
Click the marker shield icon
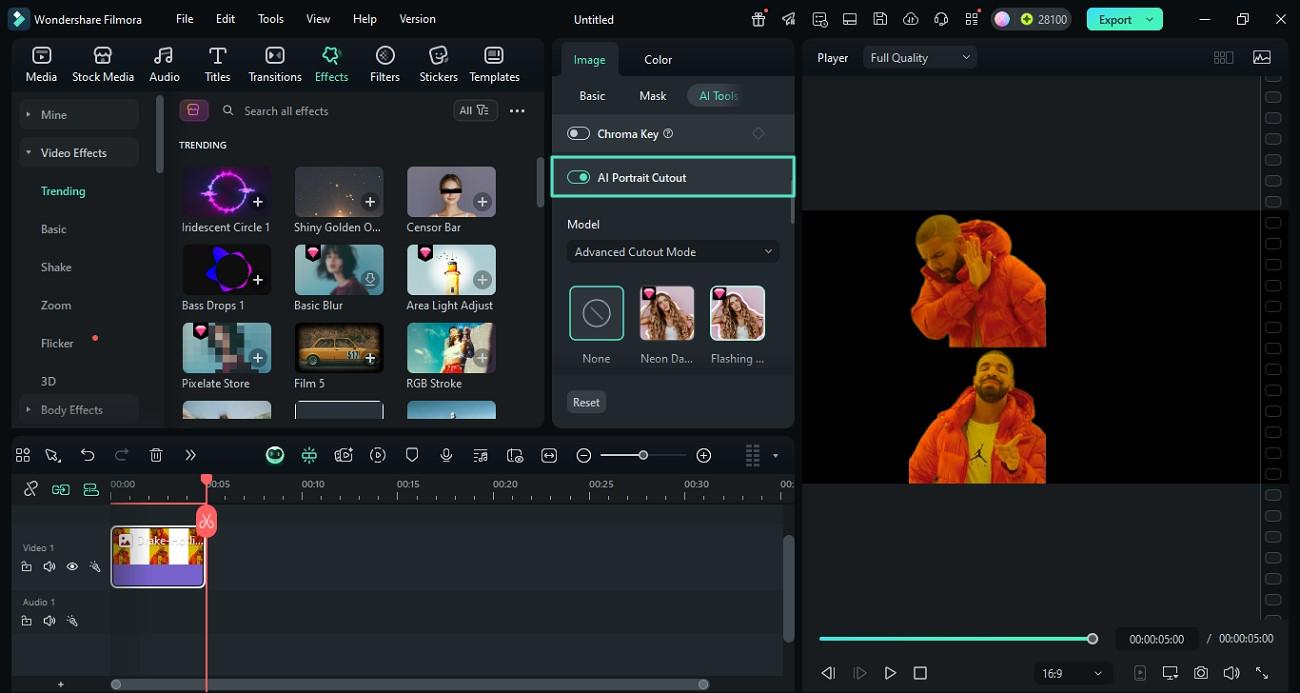[x=412, y=455]
